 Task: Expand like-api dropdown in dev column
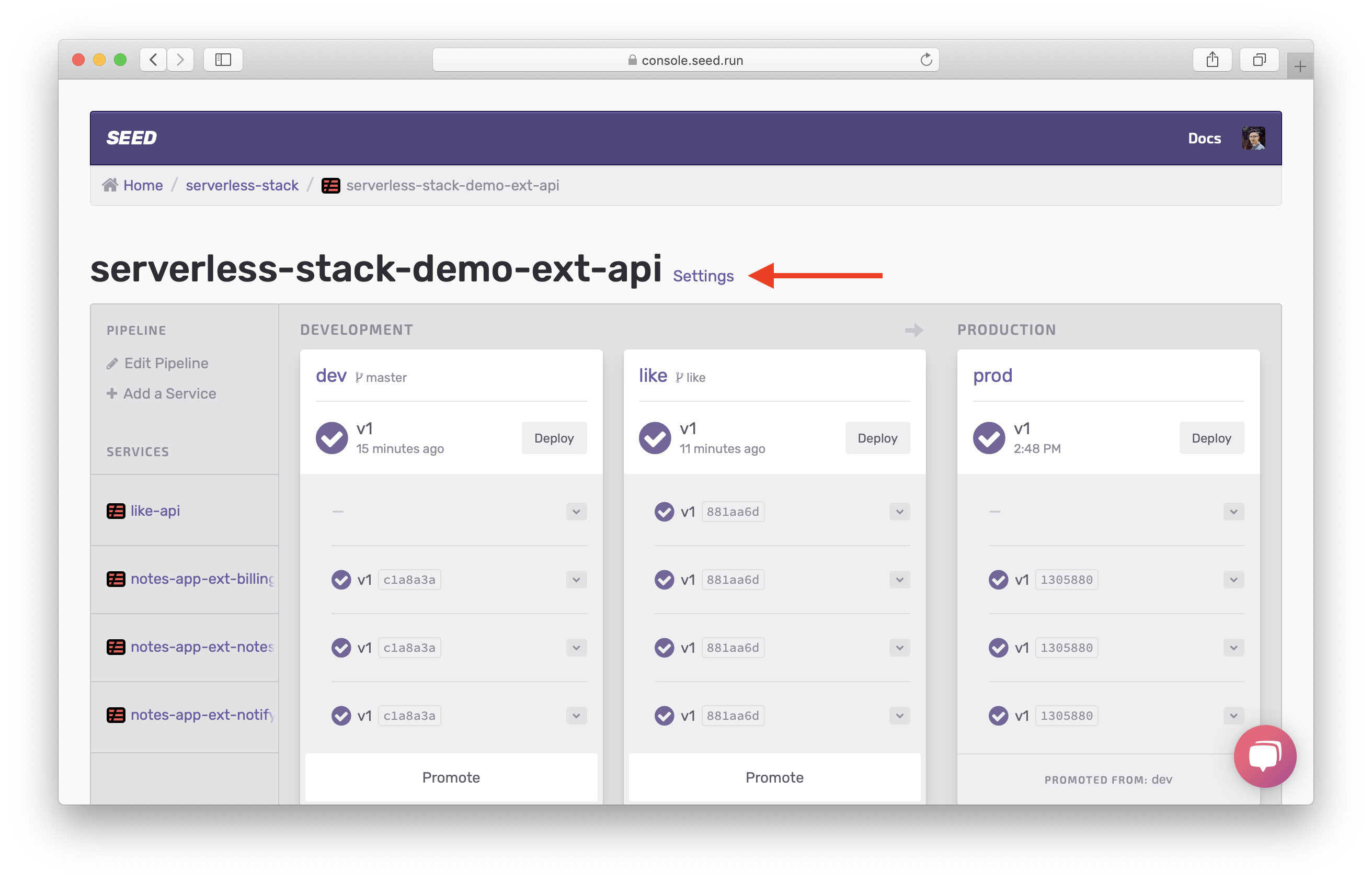point(576,512)
